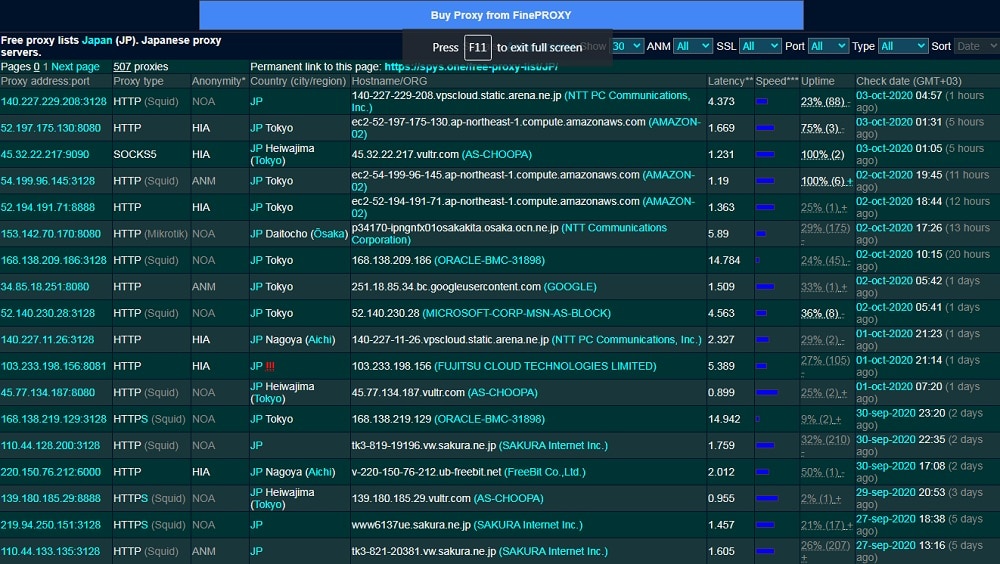1000x564 pixels.
Task: Open the ANM filter dropdown
Action: (693, 46)
